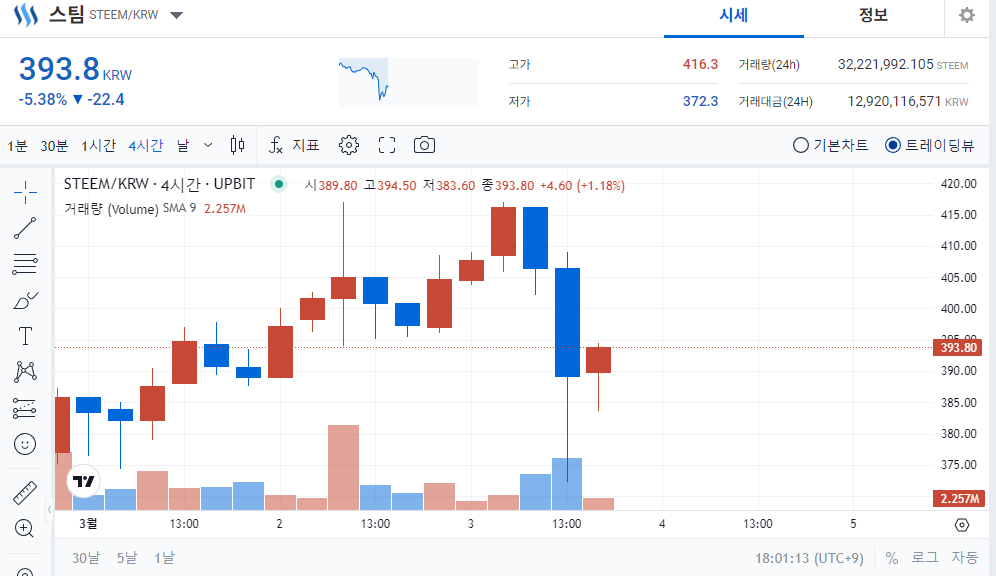Select the trend line drawing tool
Screen dimensions: 996x576
tap(25, 228)
